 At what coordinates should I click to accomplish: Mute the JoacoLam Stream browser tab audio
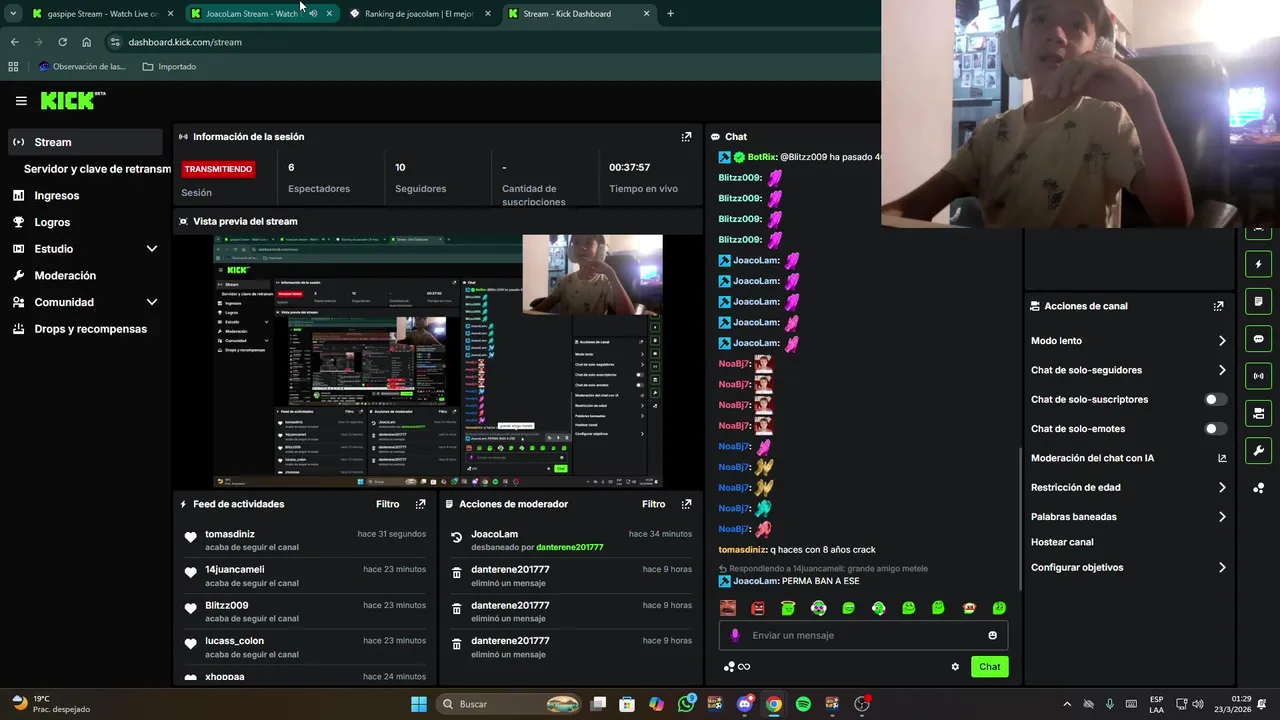pos(313,14)
